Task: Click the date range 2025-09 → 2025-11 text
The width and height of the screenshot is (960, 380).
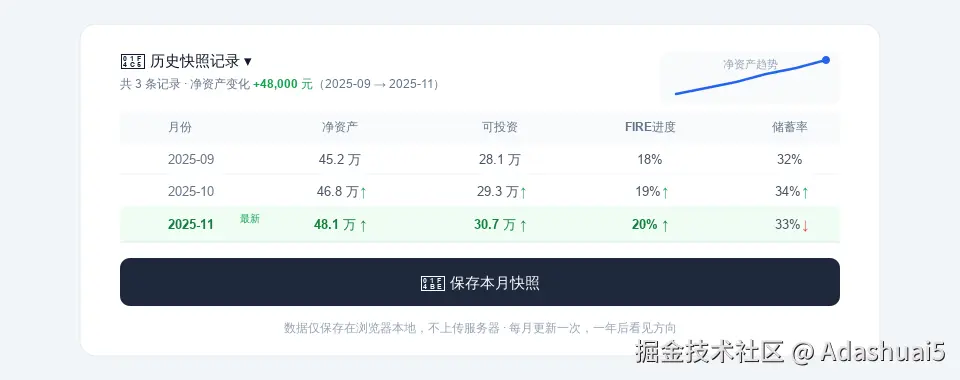Action: tap(379, 84)
